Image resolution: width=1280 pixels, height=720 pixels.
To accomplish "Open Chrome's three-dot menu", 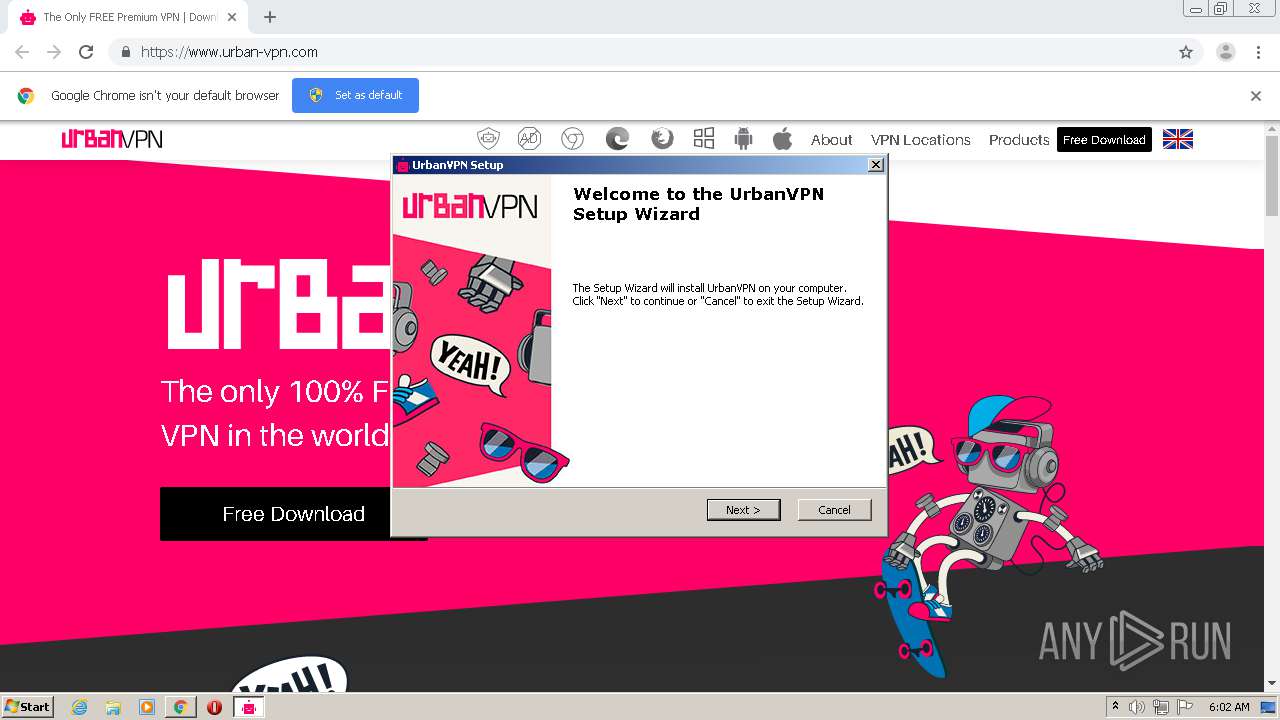I will point(1259,52).
